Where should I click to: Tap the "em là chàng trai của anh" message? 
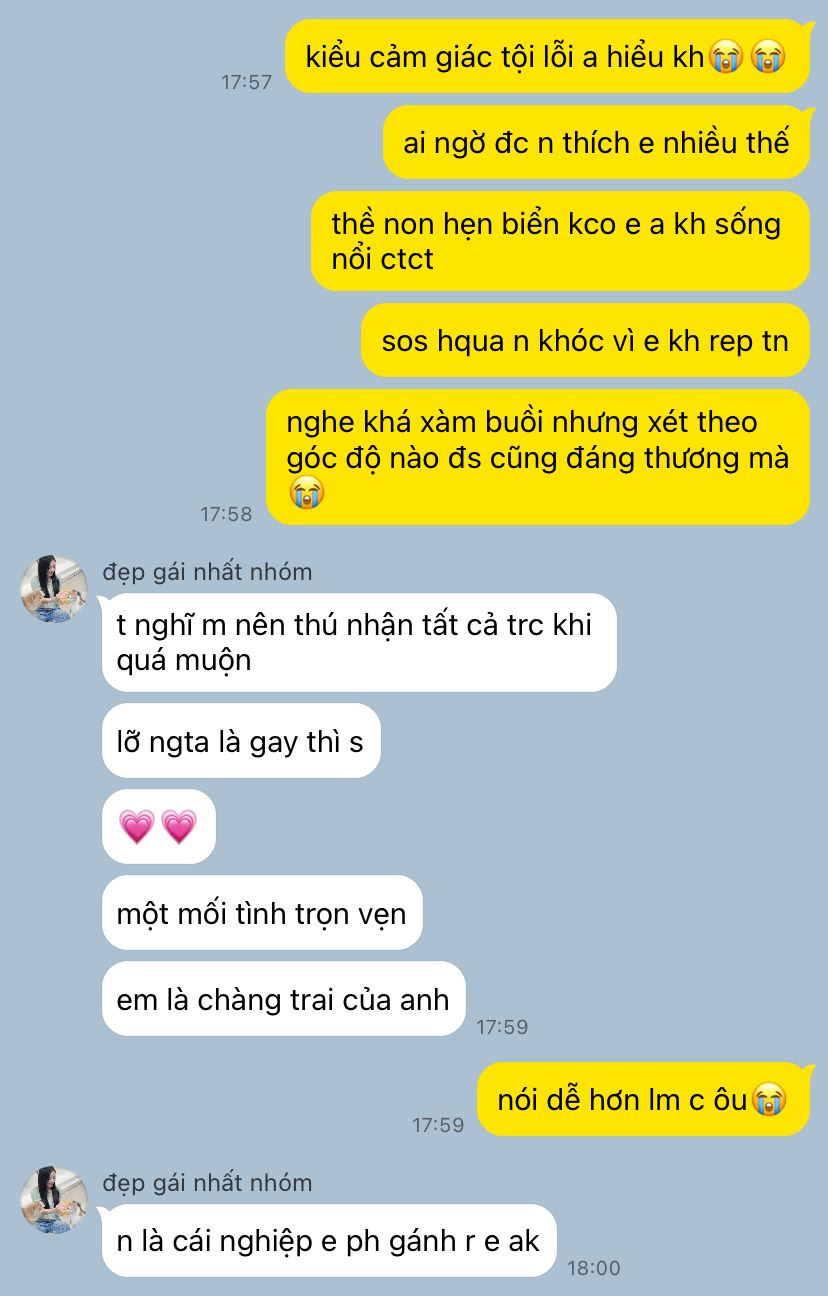pos(284,998)
